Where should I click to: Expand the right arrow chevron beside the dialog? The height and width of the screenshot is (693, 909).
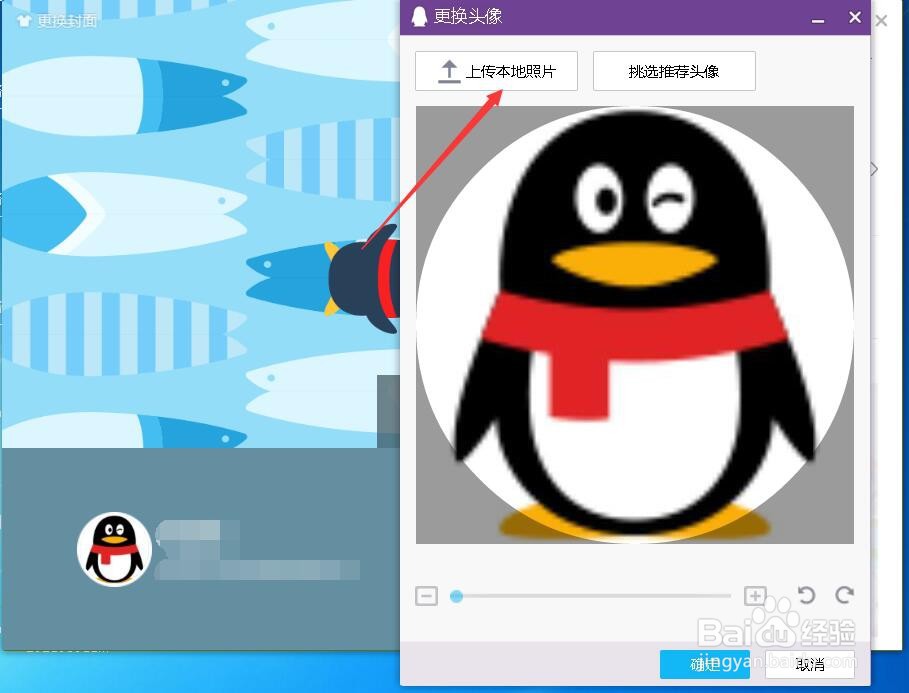[x=873, y=169]
